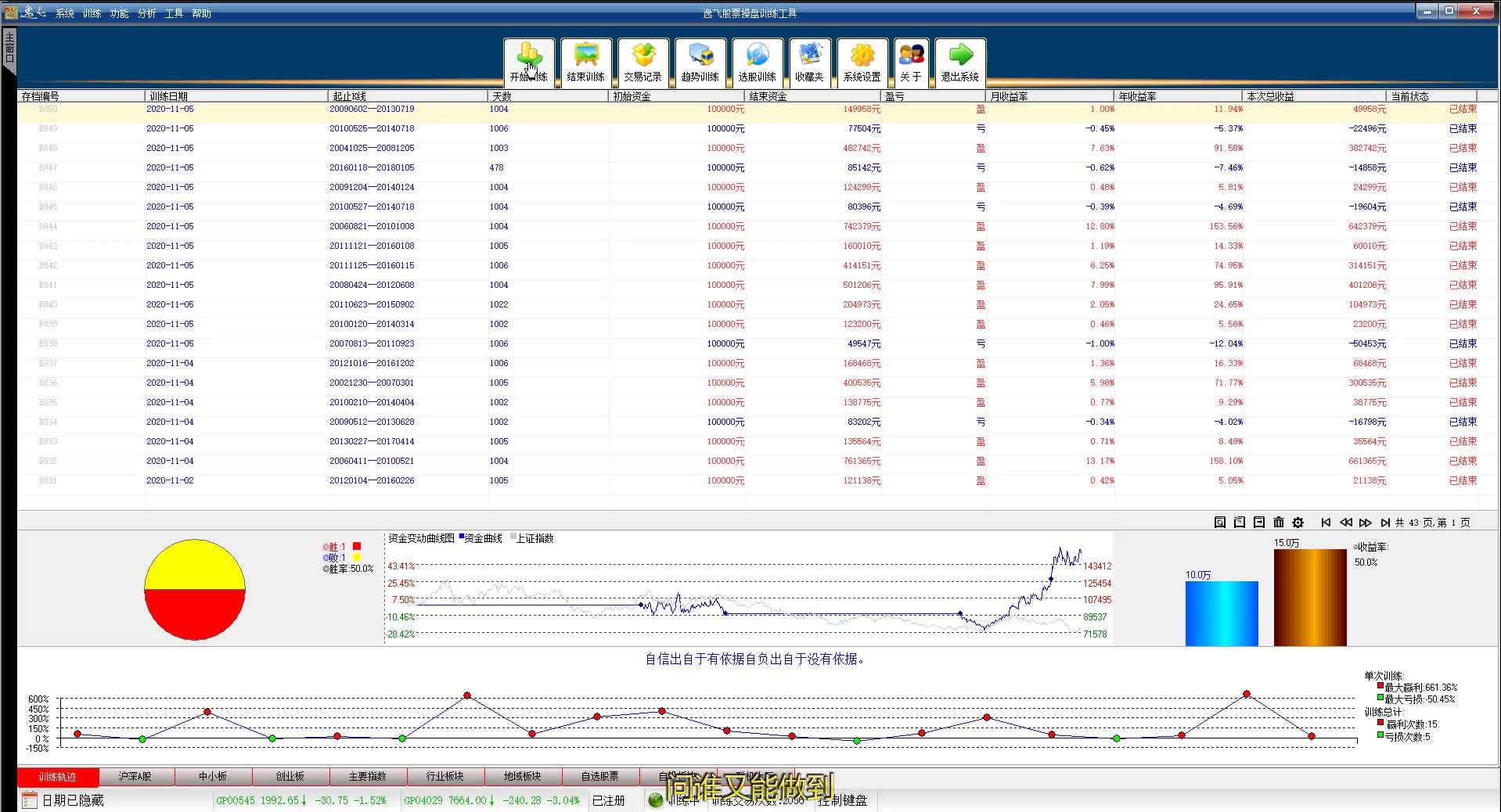Open 交易记录 from the toolbar
This screenshot has width=1501, height=812.
pyautogui.click(x=643, y=62)
